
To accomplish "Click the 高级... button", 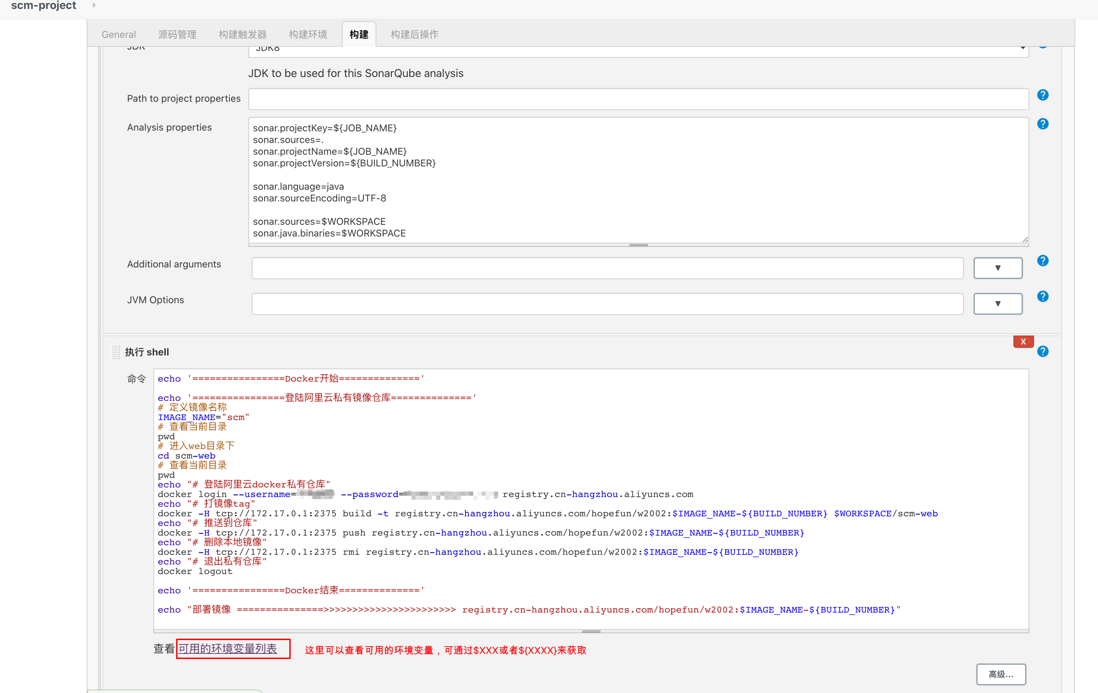I will click(x=1001, y=674).
